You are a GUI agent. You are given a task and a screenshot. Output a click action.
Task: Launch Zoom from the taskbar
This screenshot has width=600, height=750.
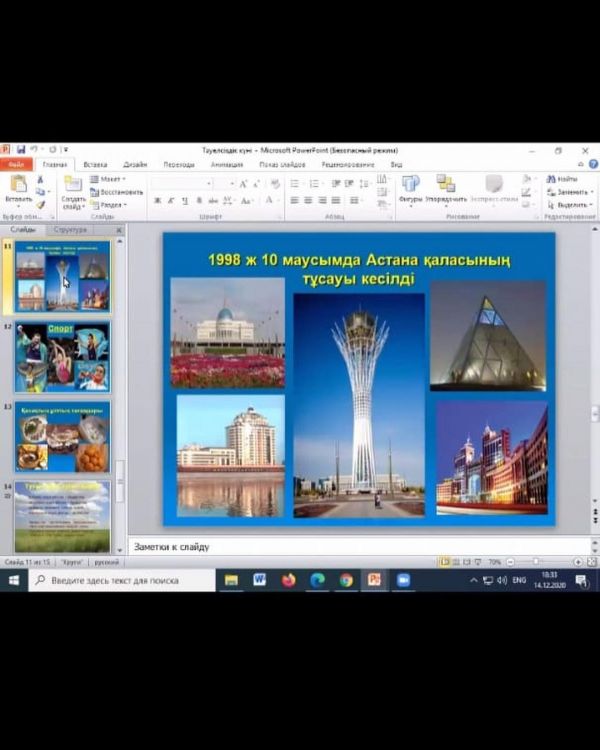tap(404, 580)
